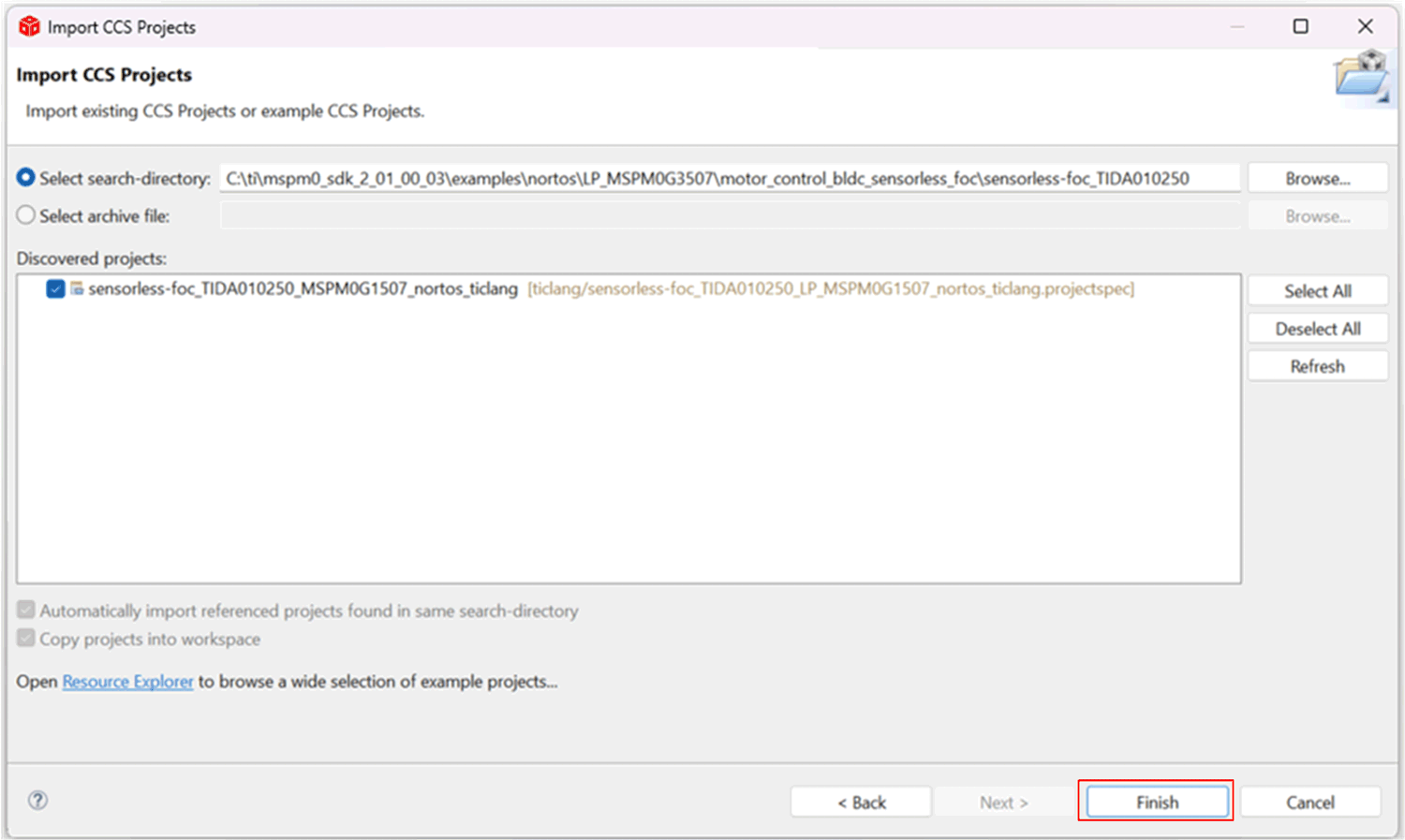Screen dimensions: 1405x840
Task: Minimize the Import CCS Projects dialog
Action: point(1237,26)
